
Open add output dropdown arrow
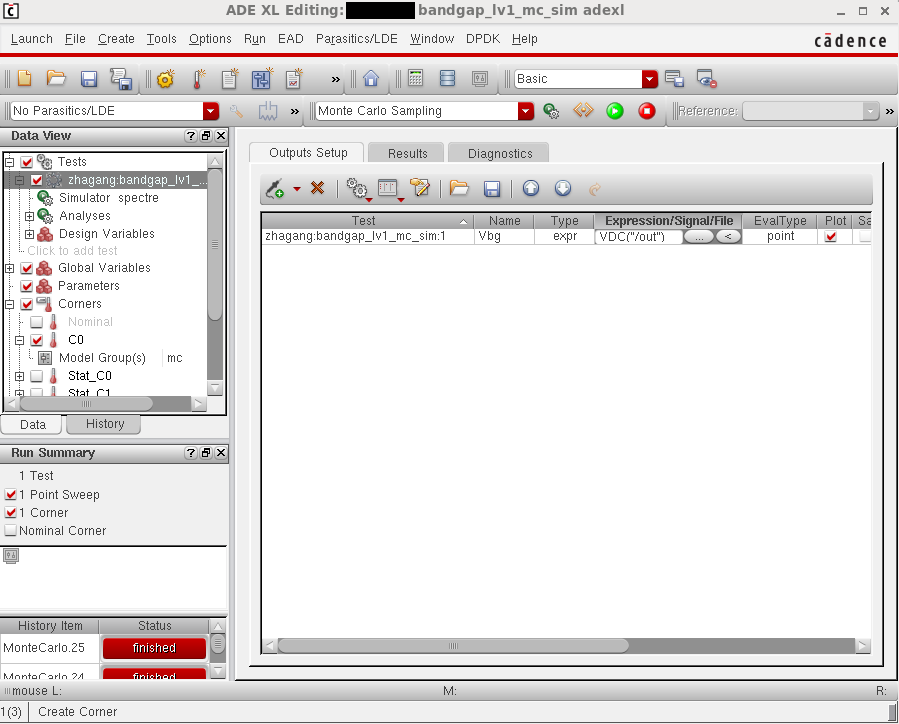(297, 189)
